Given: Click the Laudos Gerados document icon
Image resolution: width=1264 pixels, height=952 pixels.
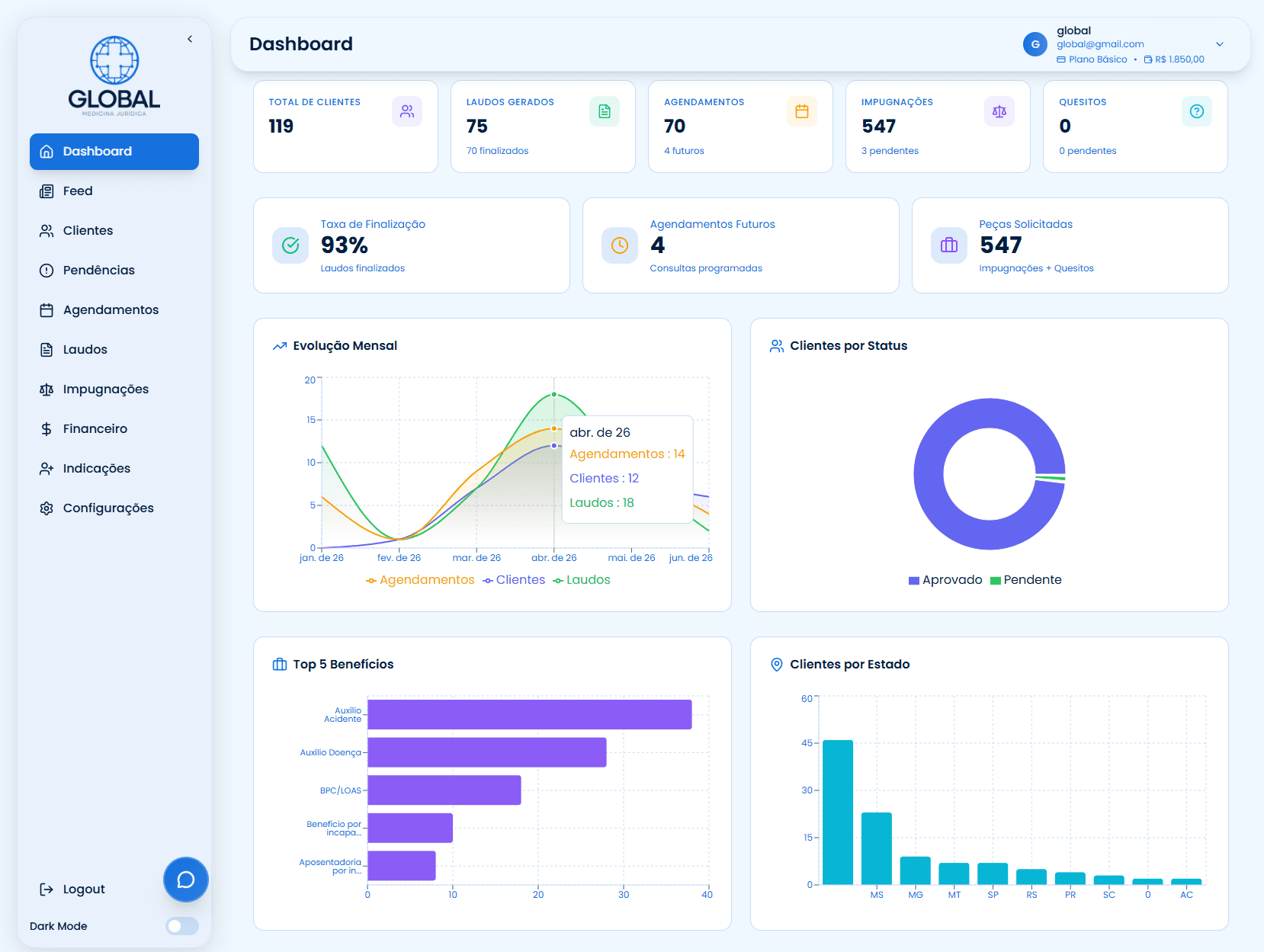Looking at the screenshot, I should click(605, 111).
